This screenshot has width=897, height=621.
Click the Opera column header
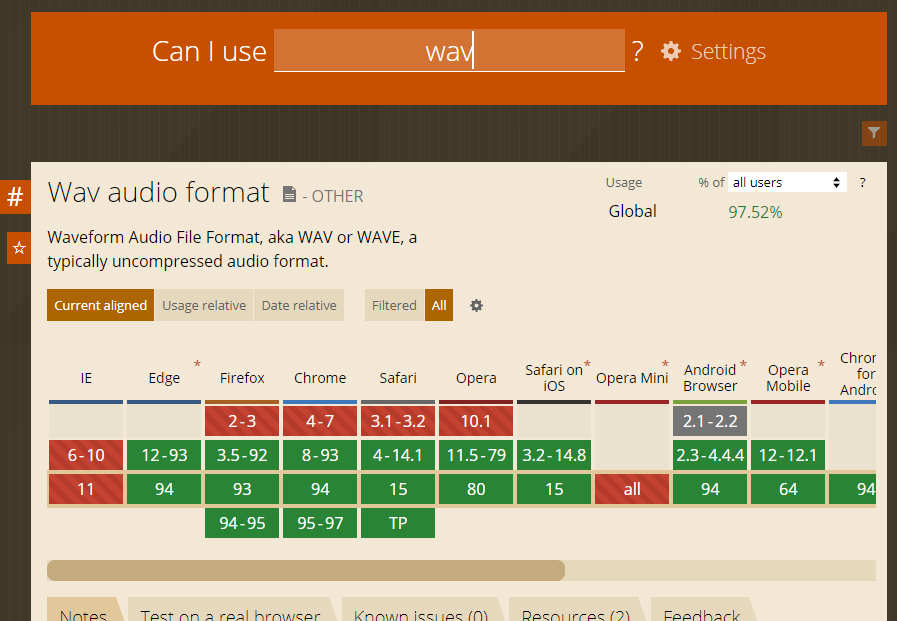(476, 378)
